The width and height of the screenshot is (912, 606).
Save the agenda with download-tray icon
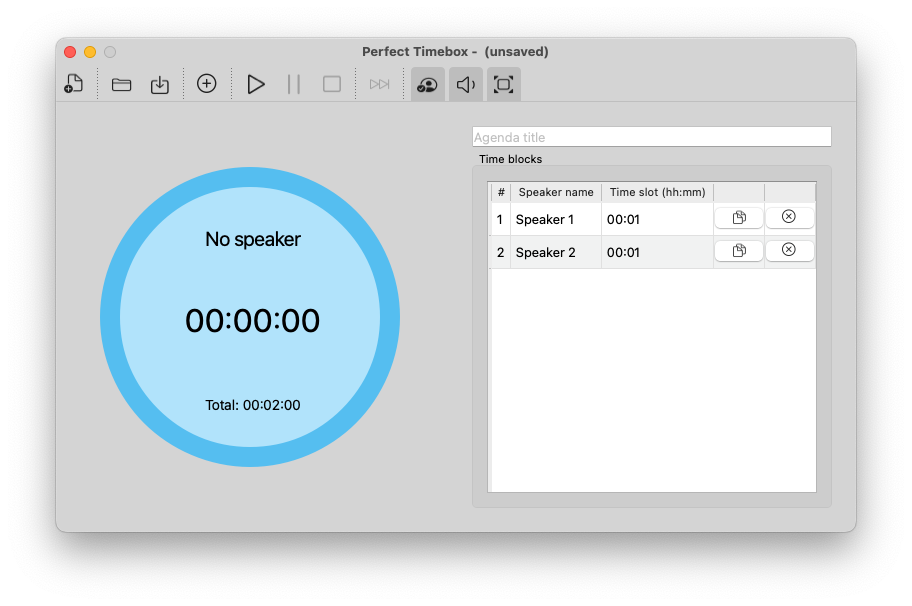pos(159,85)
